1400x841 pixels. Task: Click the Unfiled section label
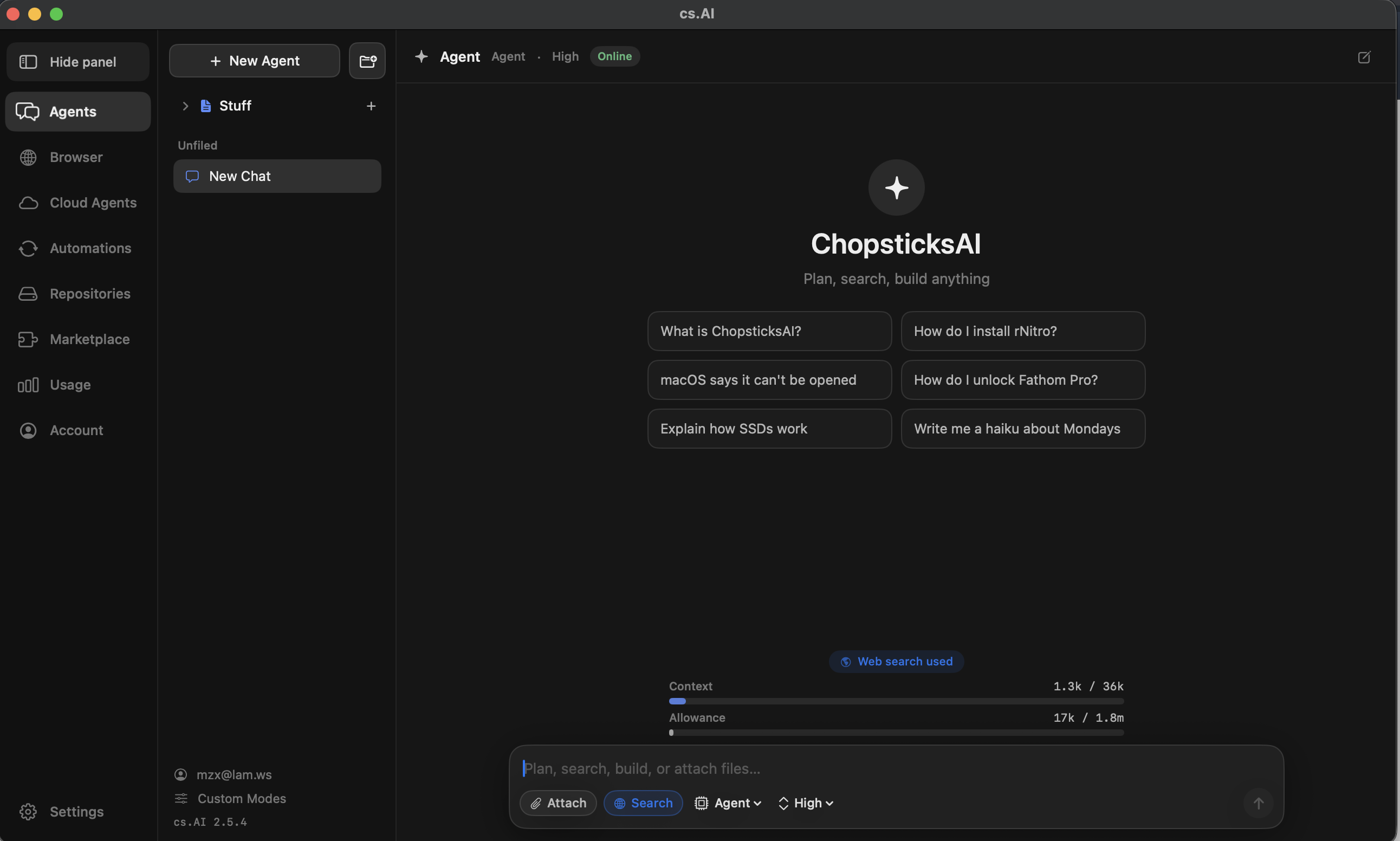pos(197,146)
